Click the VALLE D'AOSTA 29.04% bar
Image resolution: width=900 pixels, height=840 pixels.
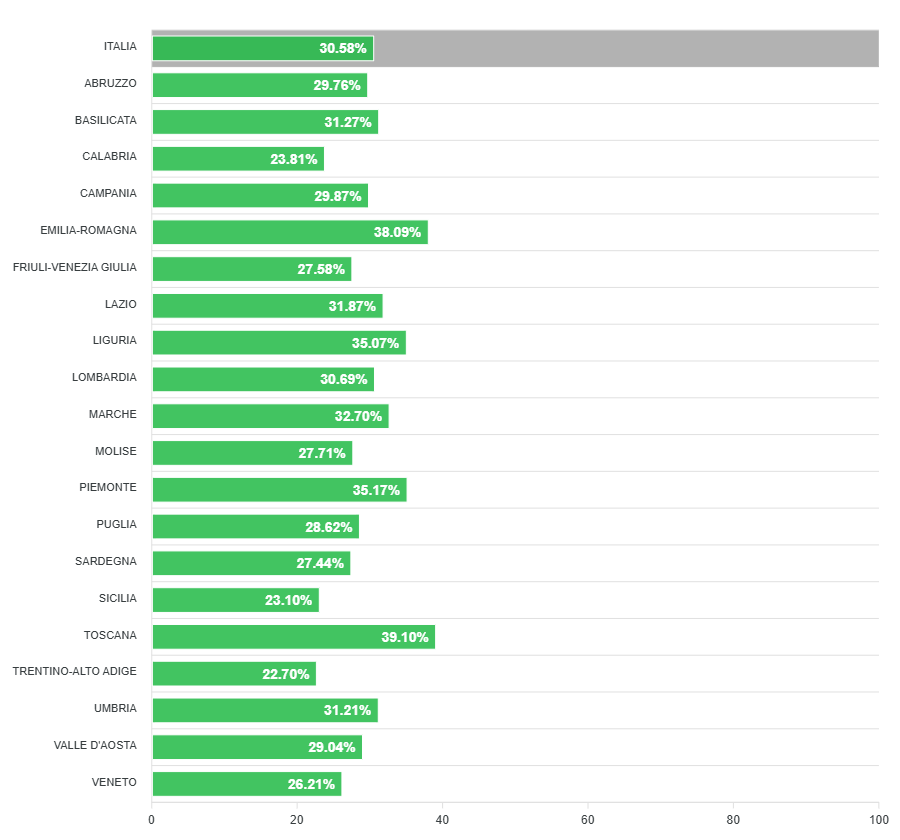pos(257,747)
